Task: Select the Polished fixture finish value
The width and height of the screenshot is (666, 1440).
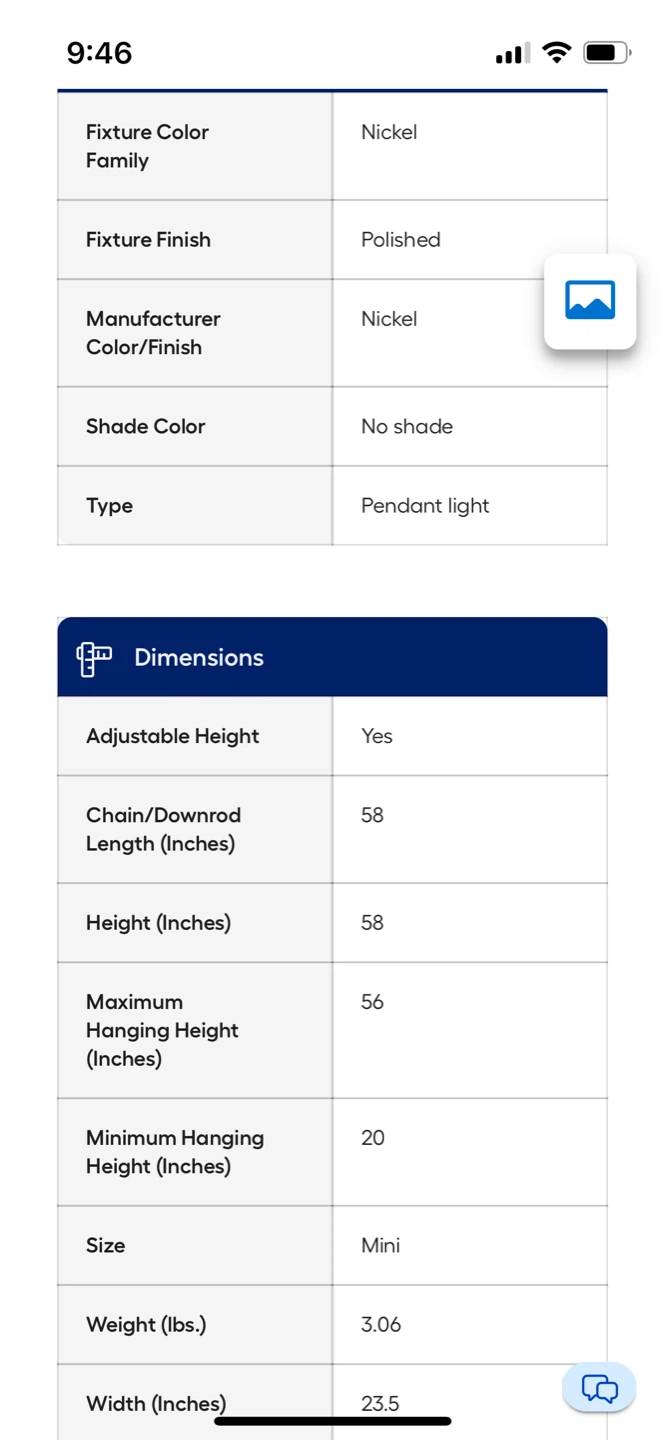Action: click(401, 239)
